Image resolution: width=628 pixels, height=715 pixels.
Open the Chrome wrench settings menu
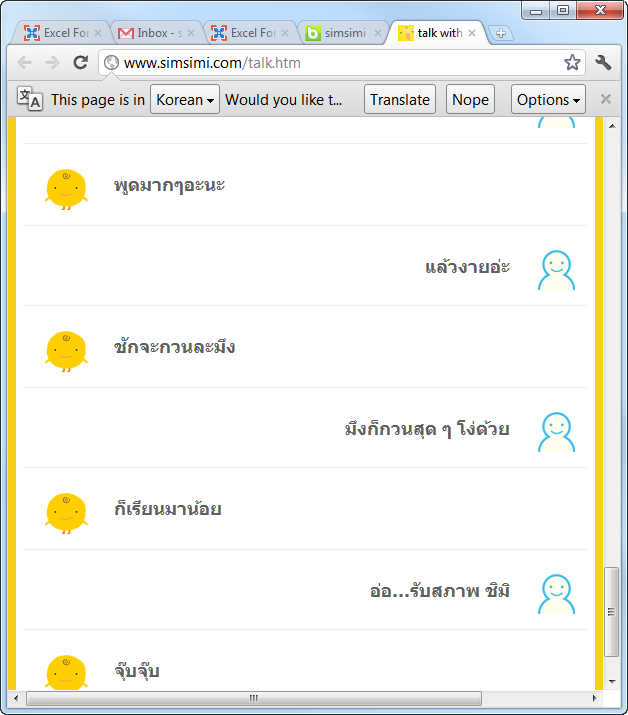603,63
